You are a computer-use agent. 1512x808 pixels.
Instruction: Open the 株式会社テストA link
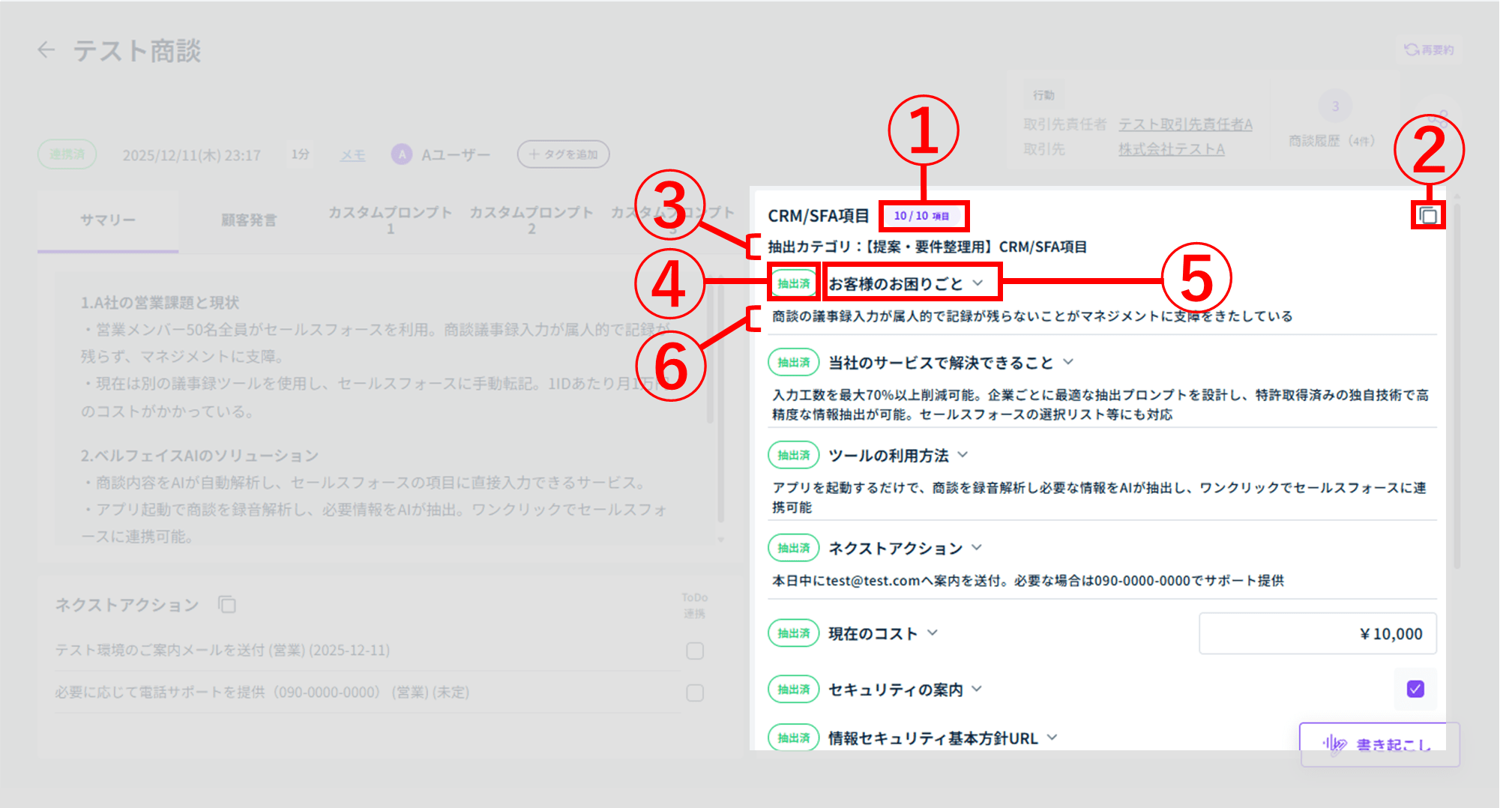click(1171, 149)
